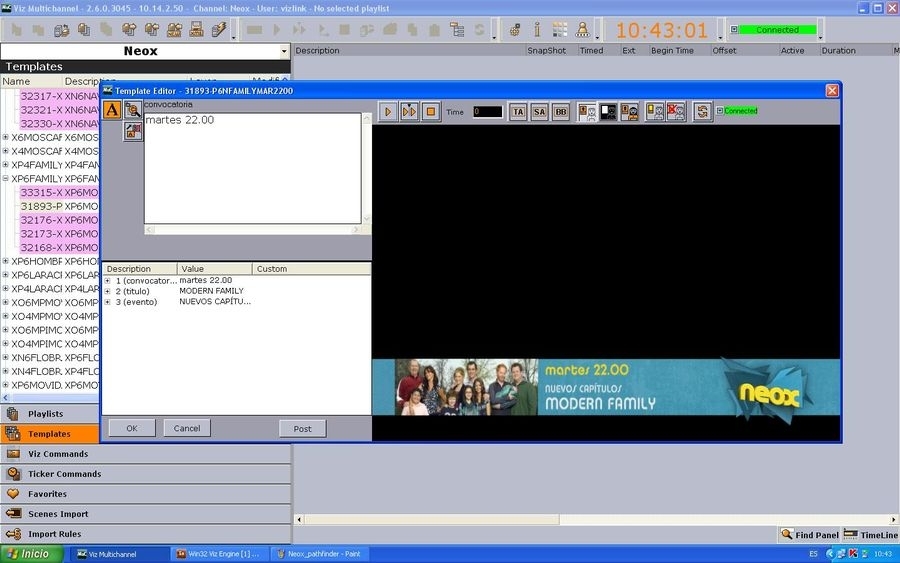Expand the XP6HOMBR template group
The height and width of the screenshot is (563, 900).
(5, 261)
